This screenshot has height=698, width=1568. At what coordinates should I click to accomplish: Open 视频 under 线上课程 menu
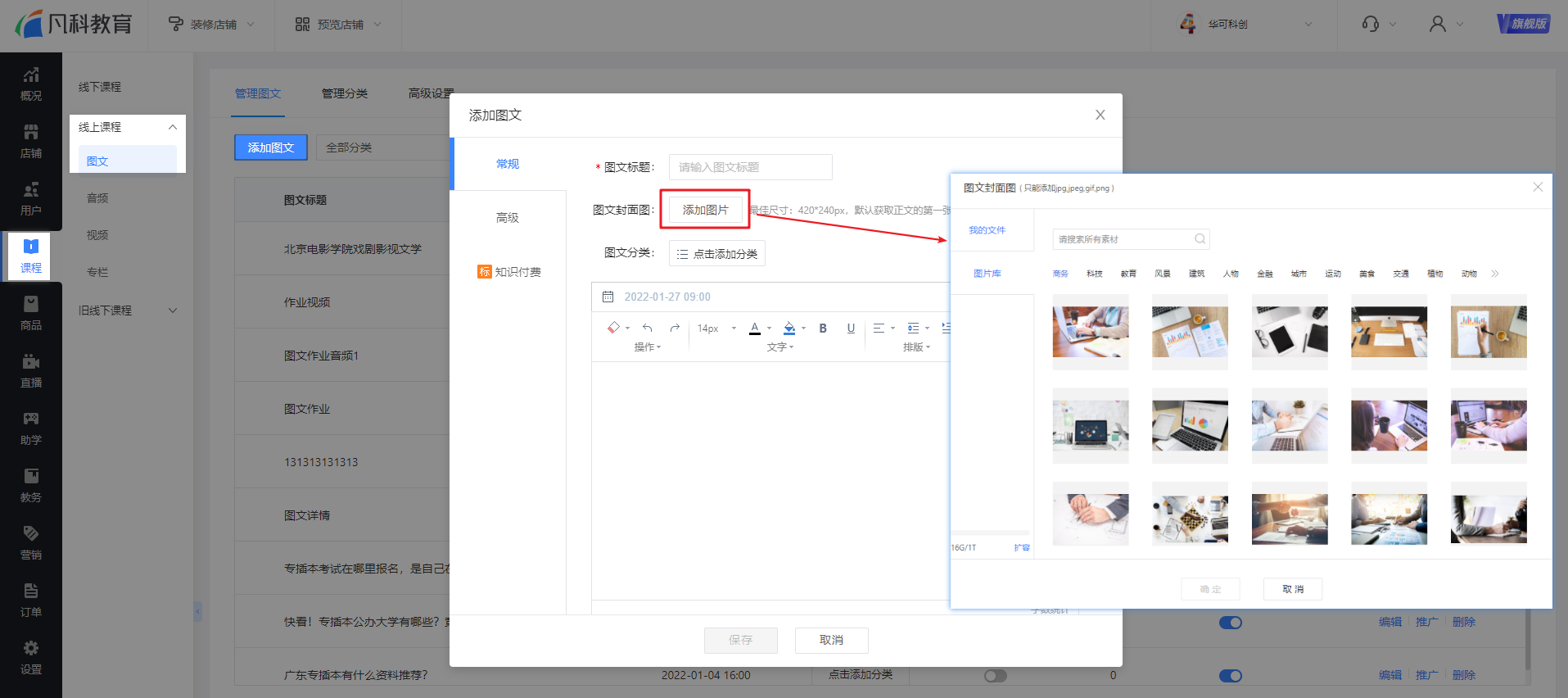click(x=97, y=235)
